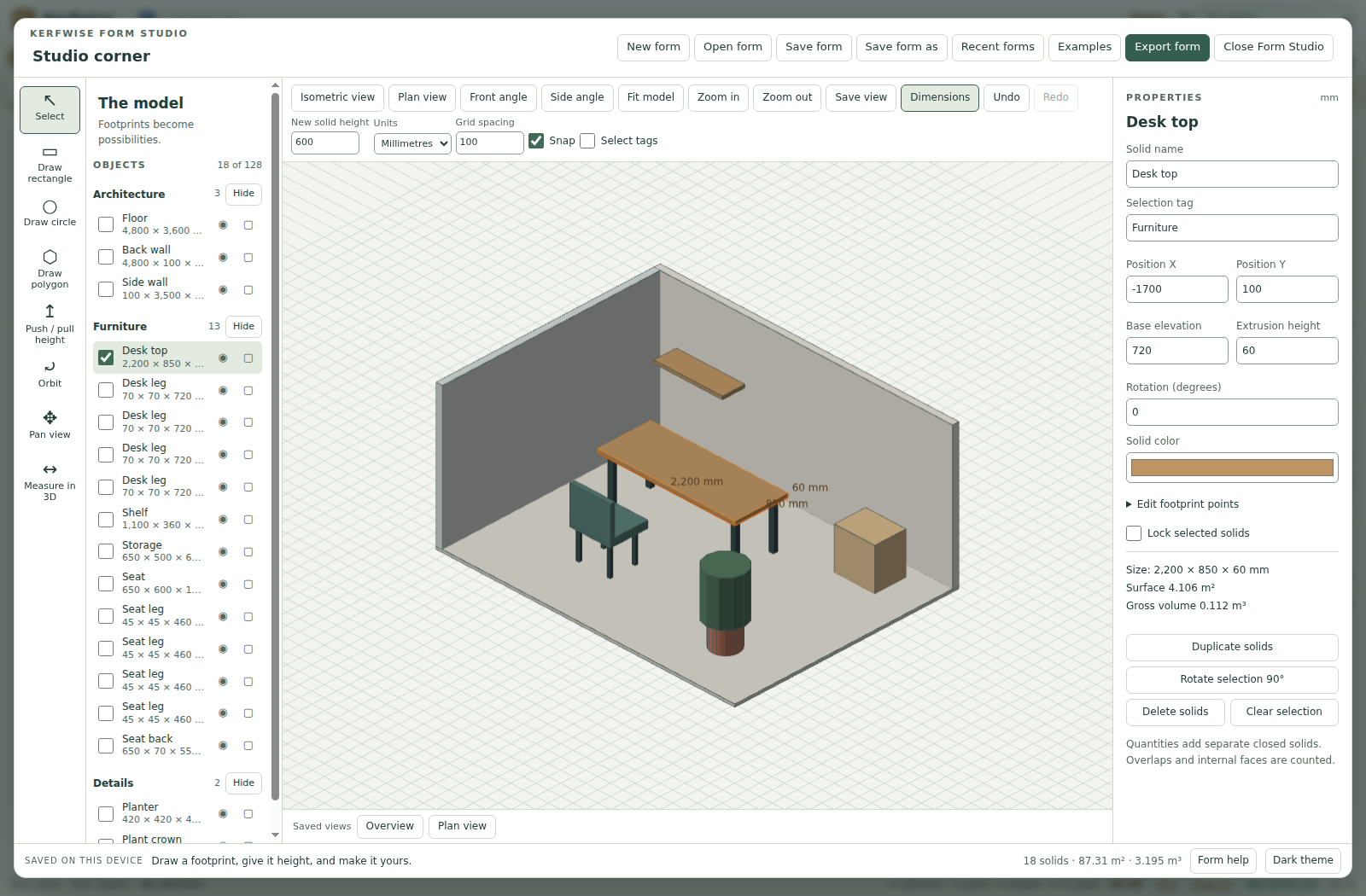Uncheck the Desk top object checkbox
This screenshot has width=1366, height=896.
pos(106,358)
